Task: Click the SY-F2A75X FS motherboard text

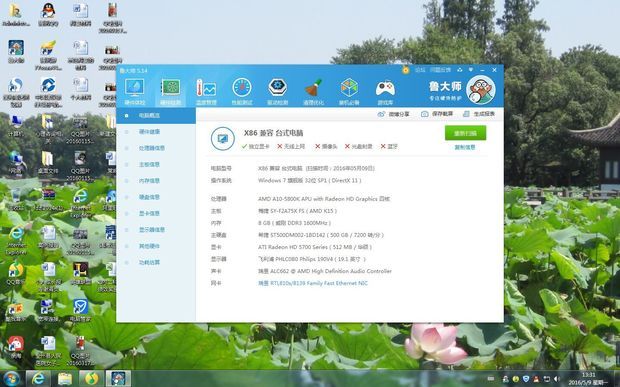Action: 297,211
